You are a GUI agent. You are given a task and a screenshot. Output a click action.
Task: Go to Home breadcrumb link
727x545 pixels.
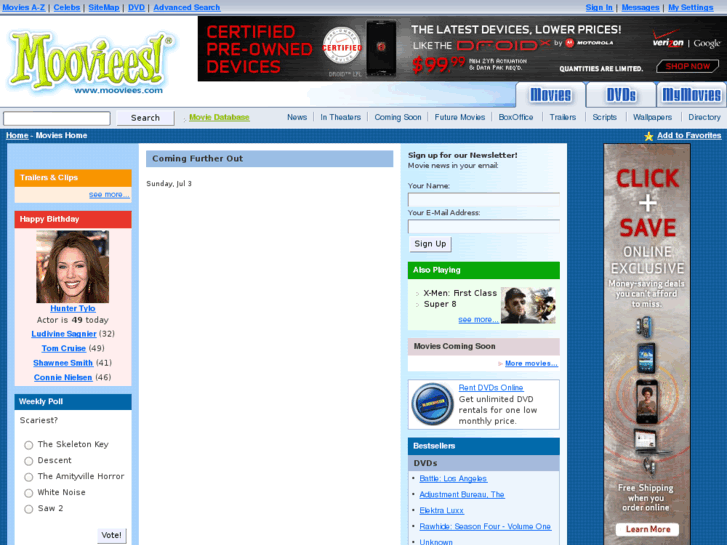pyautogui.click(x=17, y=135)
